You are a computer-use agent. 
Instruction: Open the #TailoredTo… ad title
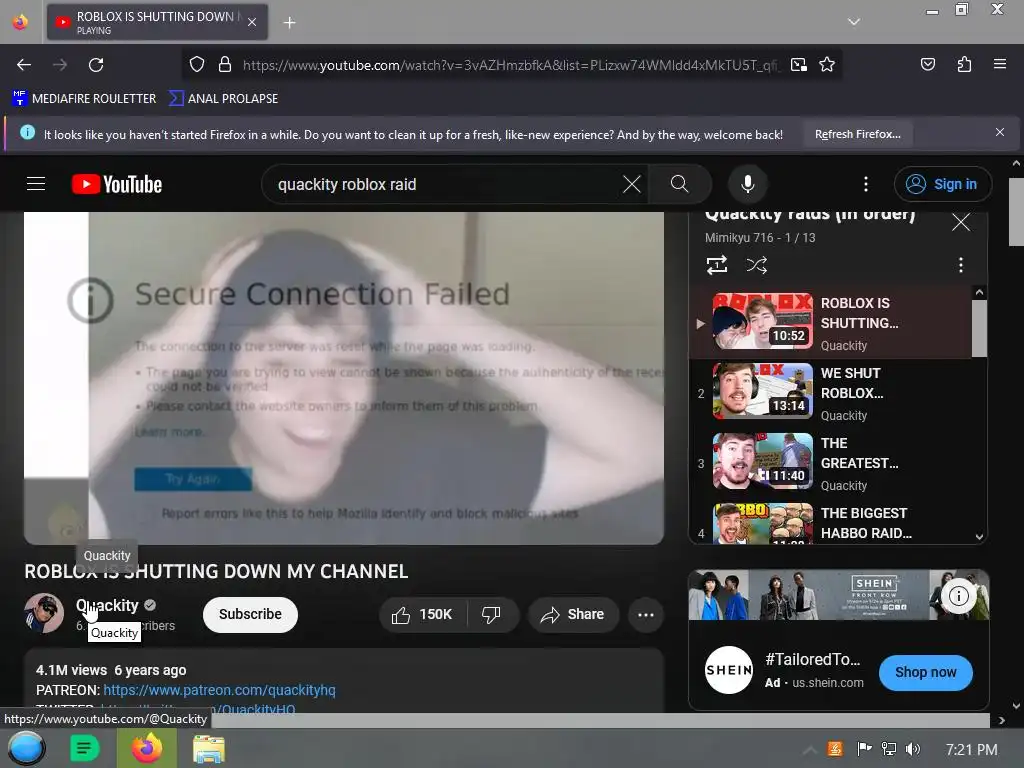(x=813, y=660)
